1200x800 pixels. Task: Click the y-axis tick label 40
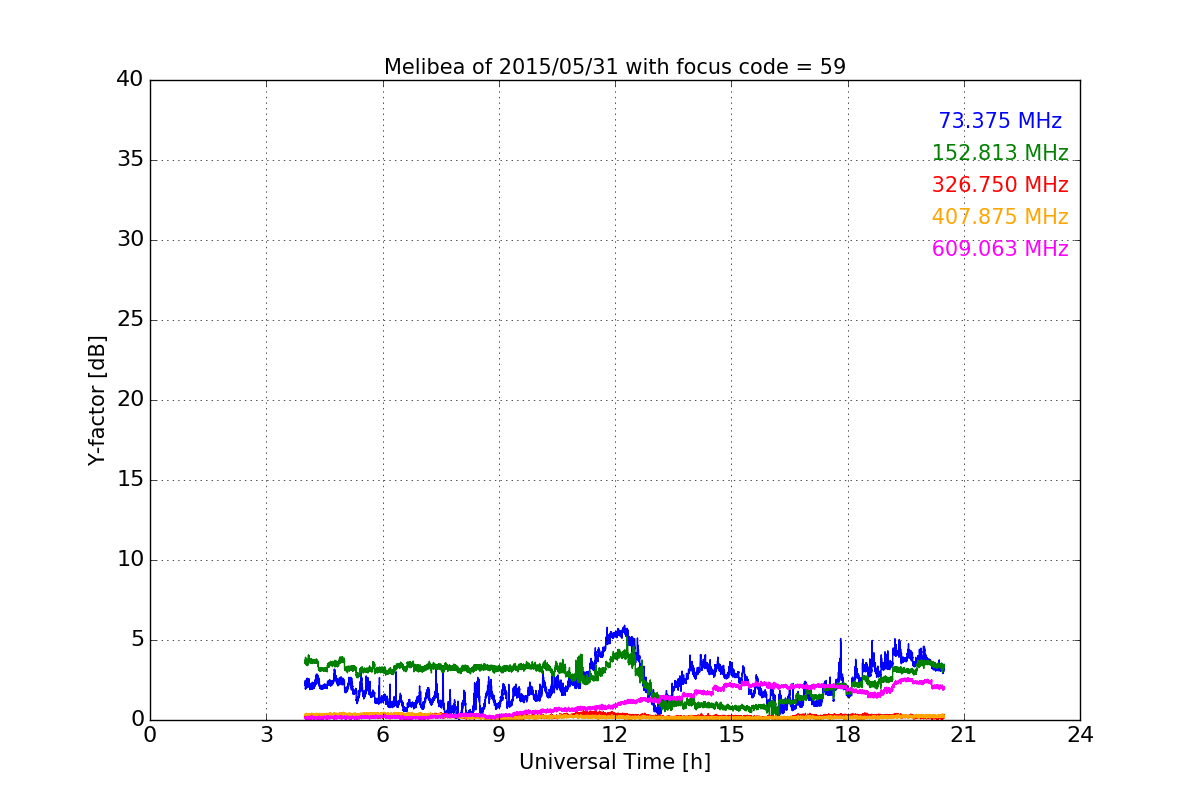(x=130, y=80)
